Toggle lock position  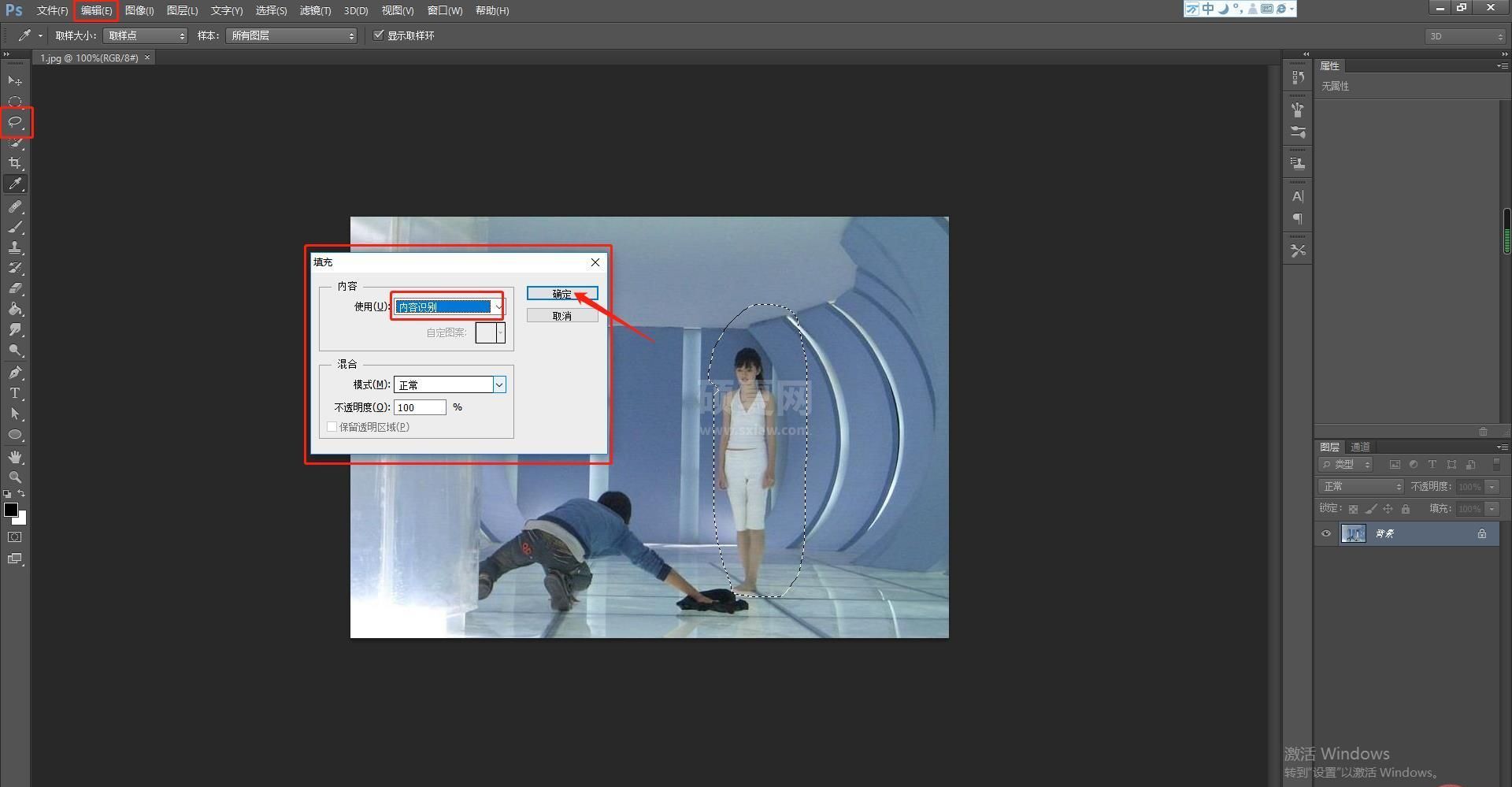pos(1388,509)
